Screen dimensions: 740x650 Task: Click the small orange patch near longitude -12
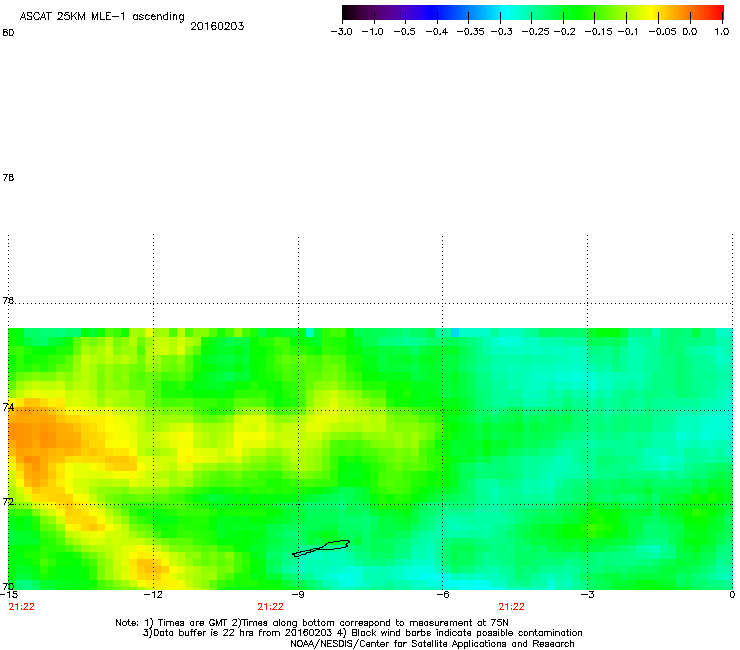click(149, 566)
